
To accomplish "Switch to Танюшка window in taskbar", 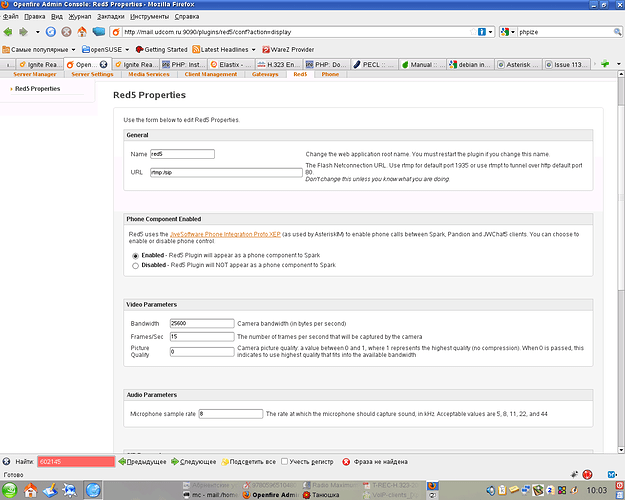I will tap(321, 495).
